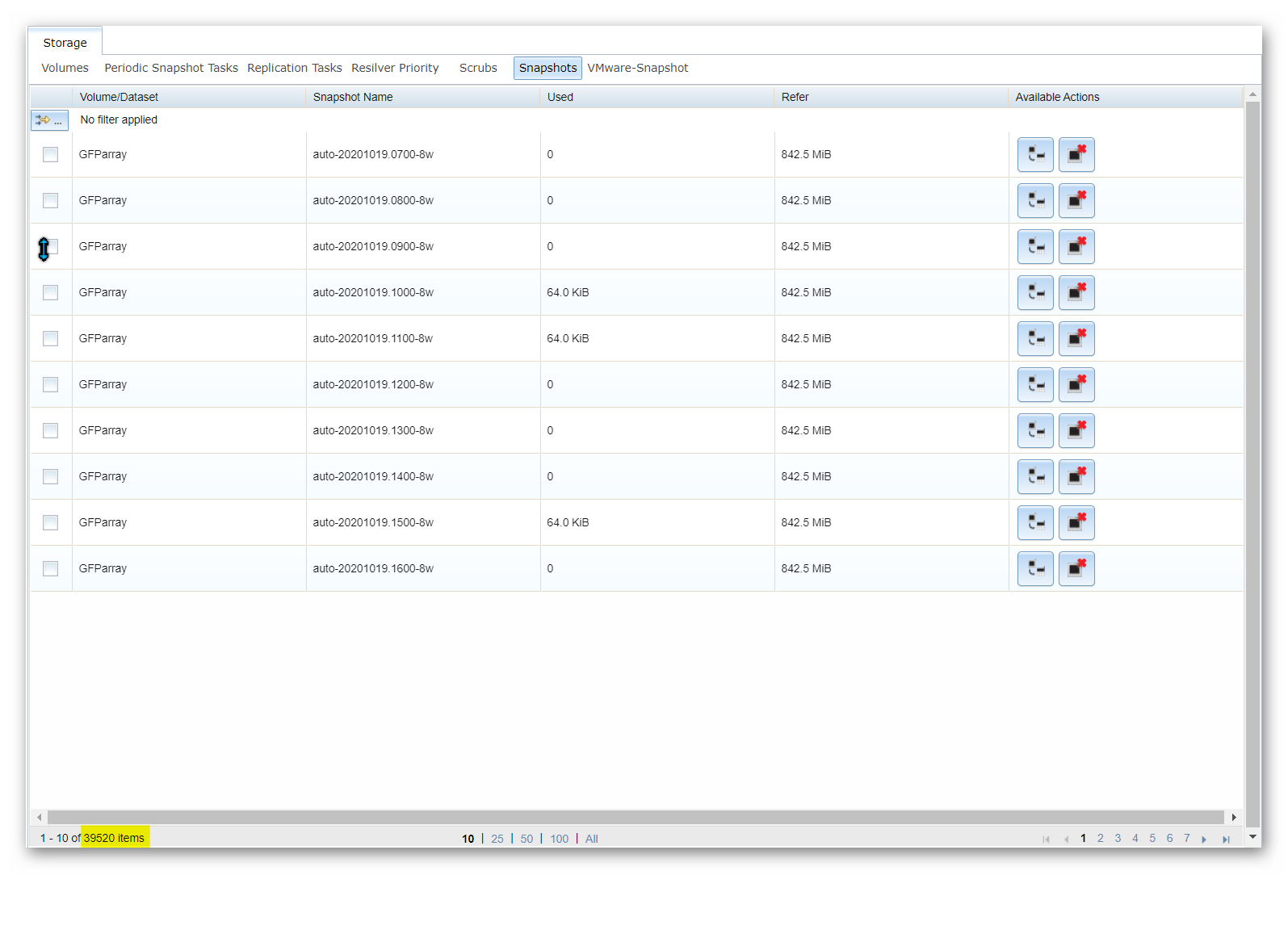Clone snapshot auto-20201019.1500-8w

pyautogui.click(x=1035, y=523)
